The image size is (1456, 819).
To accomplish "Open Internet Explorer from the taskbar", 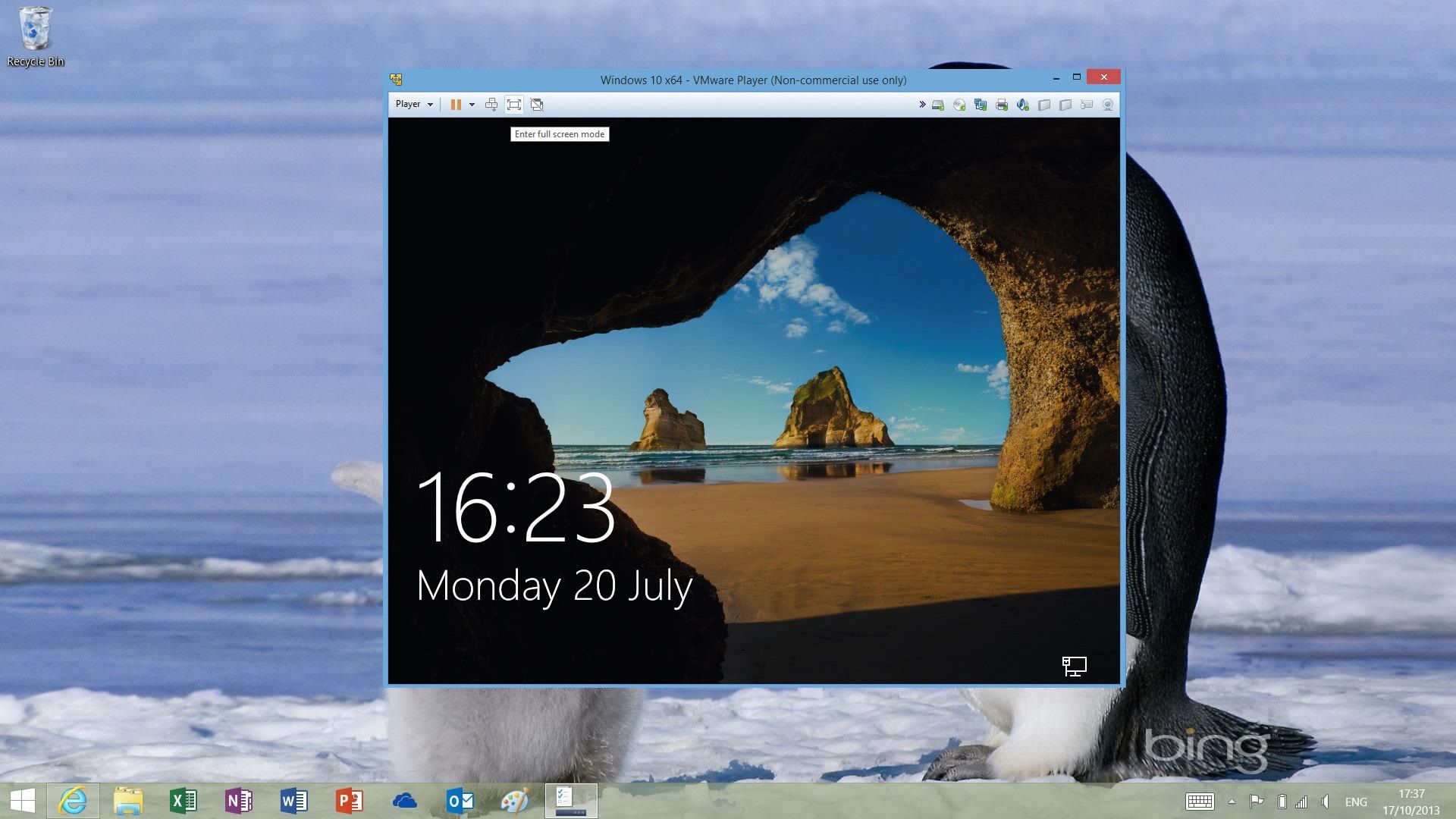I will coord(74,801).
